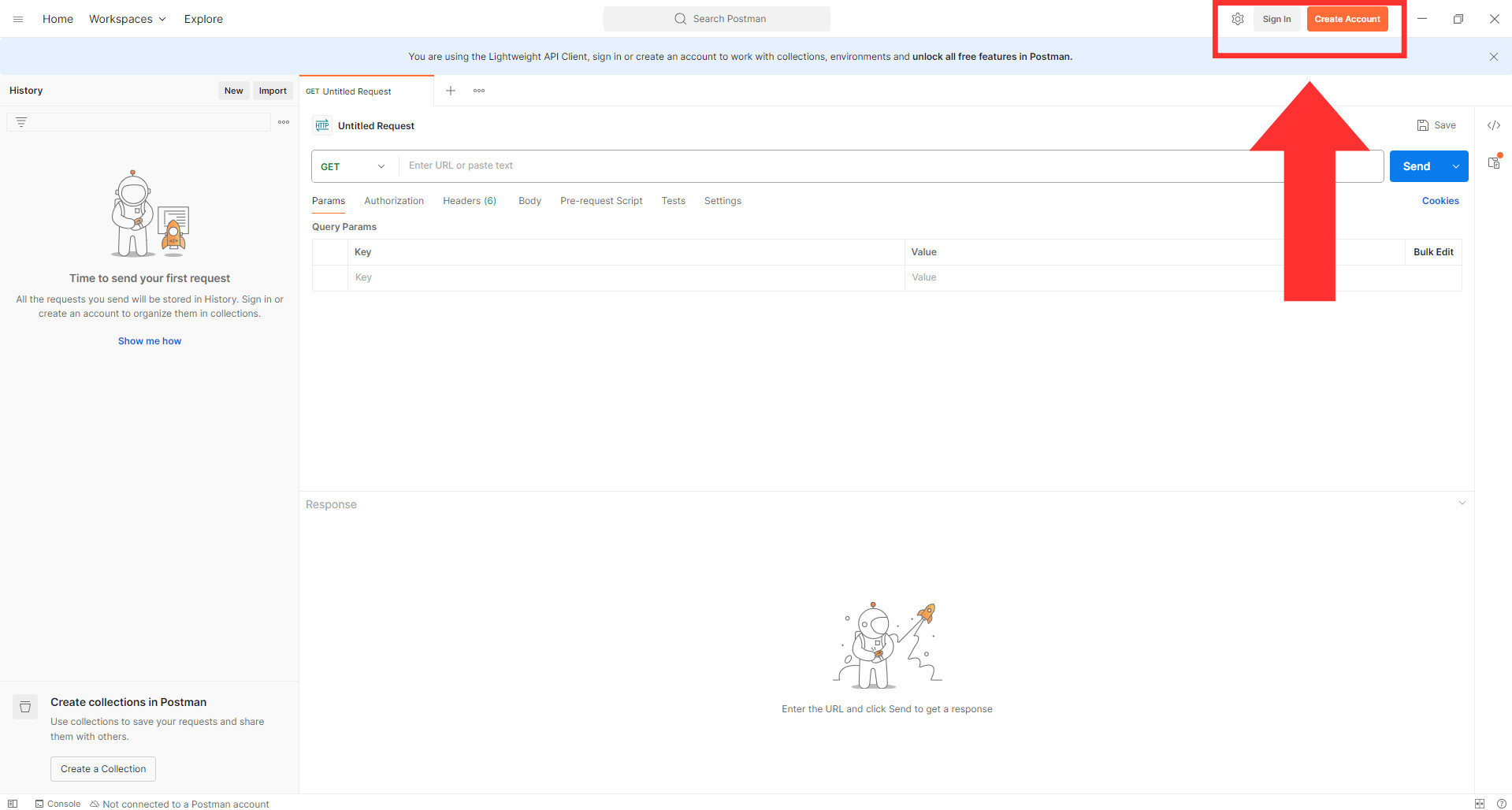Open tab options ellipsis menu
The height and width of the screenshot is (810, 1512).
[479, 91]
